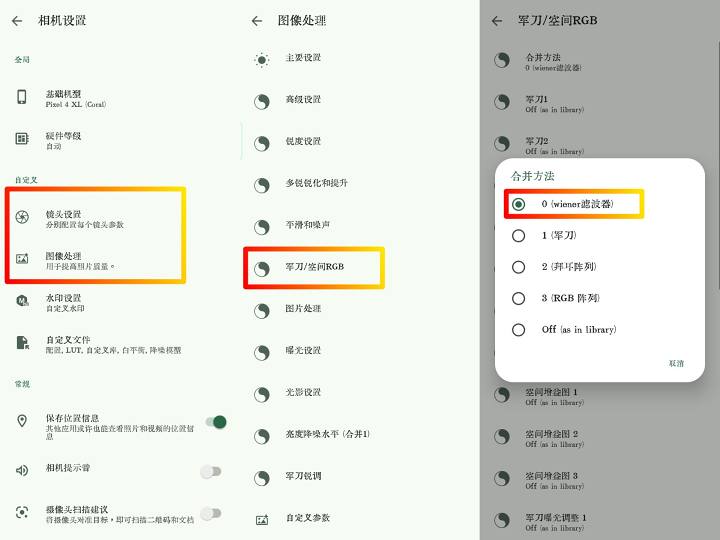This screenshot has width=720, height=540.
Task: Tap back arrow beside 军刀/空间RGB title
Action: click(497, 20)
